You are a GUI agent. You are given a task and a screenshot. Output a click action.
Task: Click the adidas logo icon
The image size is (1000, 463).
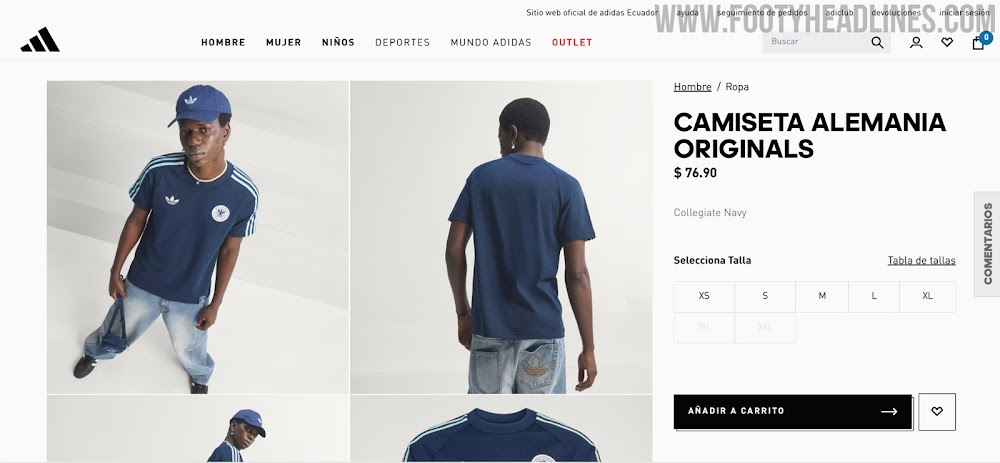click(x=40, y=40)
